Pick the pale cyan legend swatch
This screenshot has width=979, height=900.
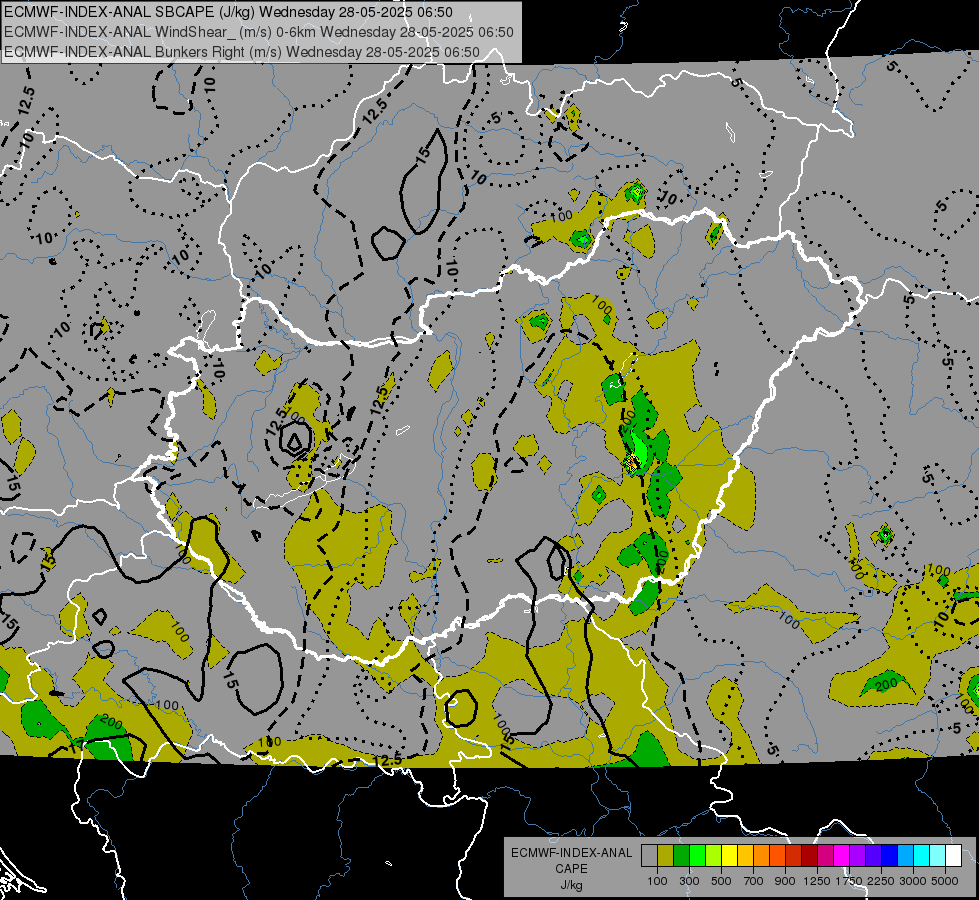938,855
